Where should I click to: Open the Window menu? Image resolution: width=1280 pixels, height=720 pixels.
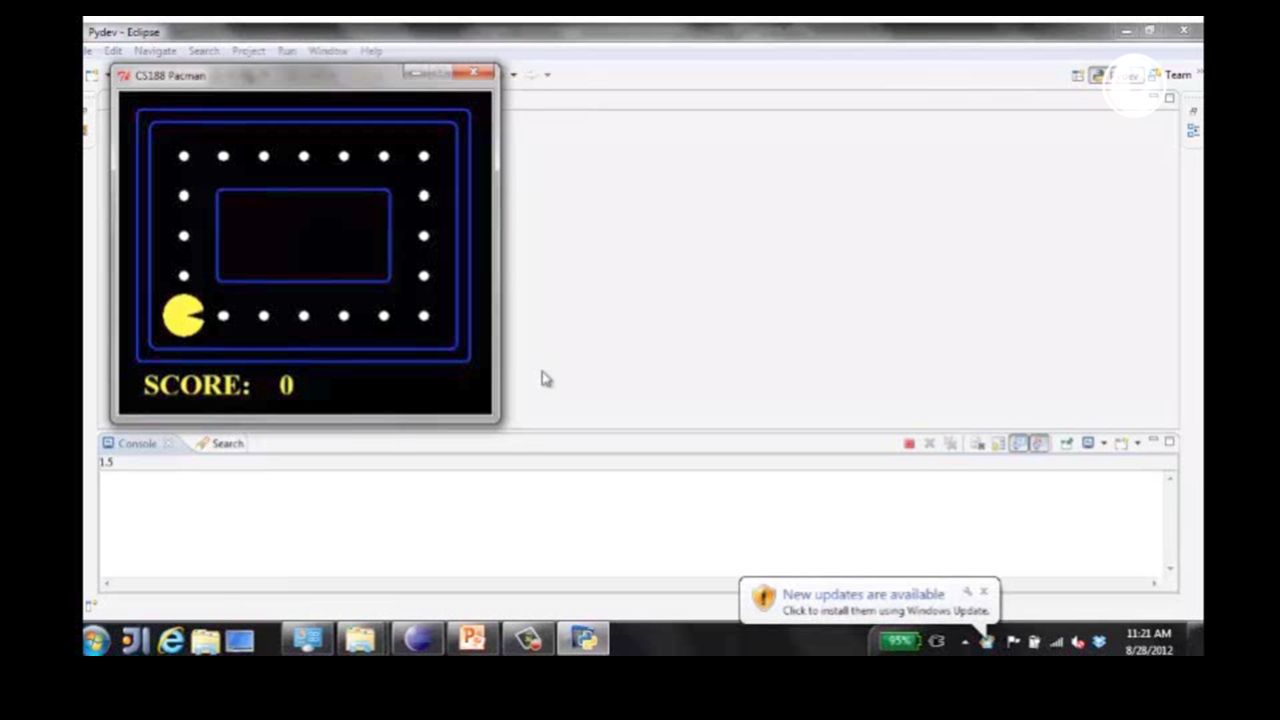click(x=328, y=51)
